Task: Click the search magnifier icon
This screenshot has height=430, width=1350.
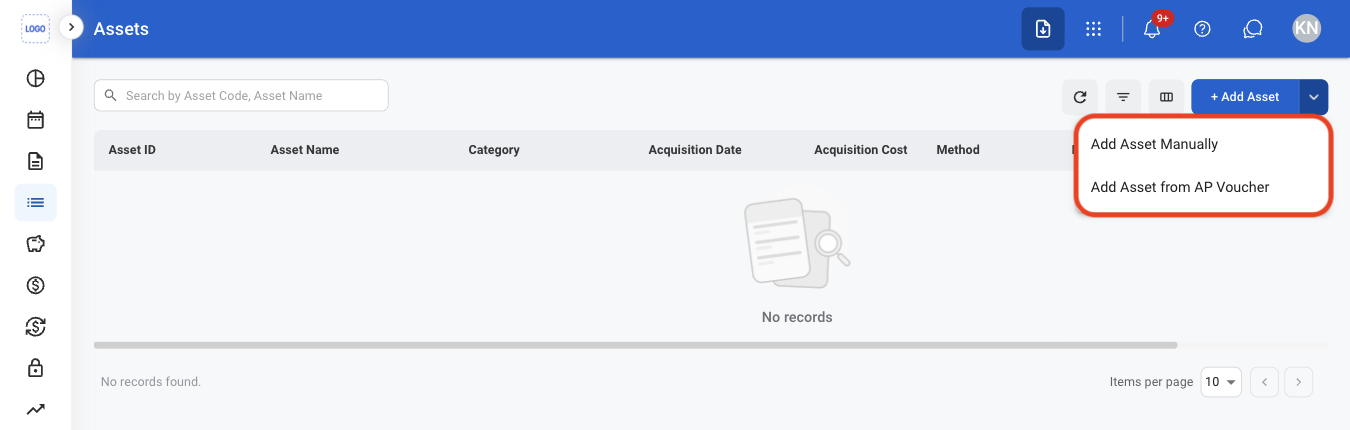Action: (x=110, y=96)
